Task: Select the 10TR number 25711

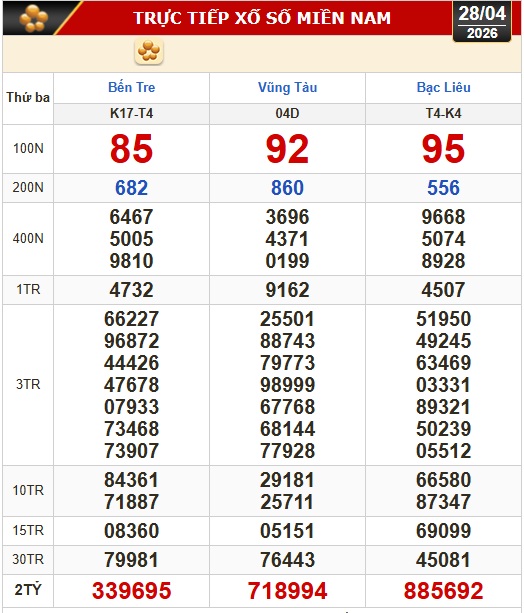Action: pos(287,502)
